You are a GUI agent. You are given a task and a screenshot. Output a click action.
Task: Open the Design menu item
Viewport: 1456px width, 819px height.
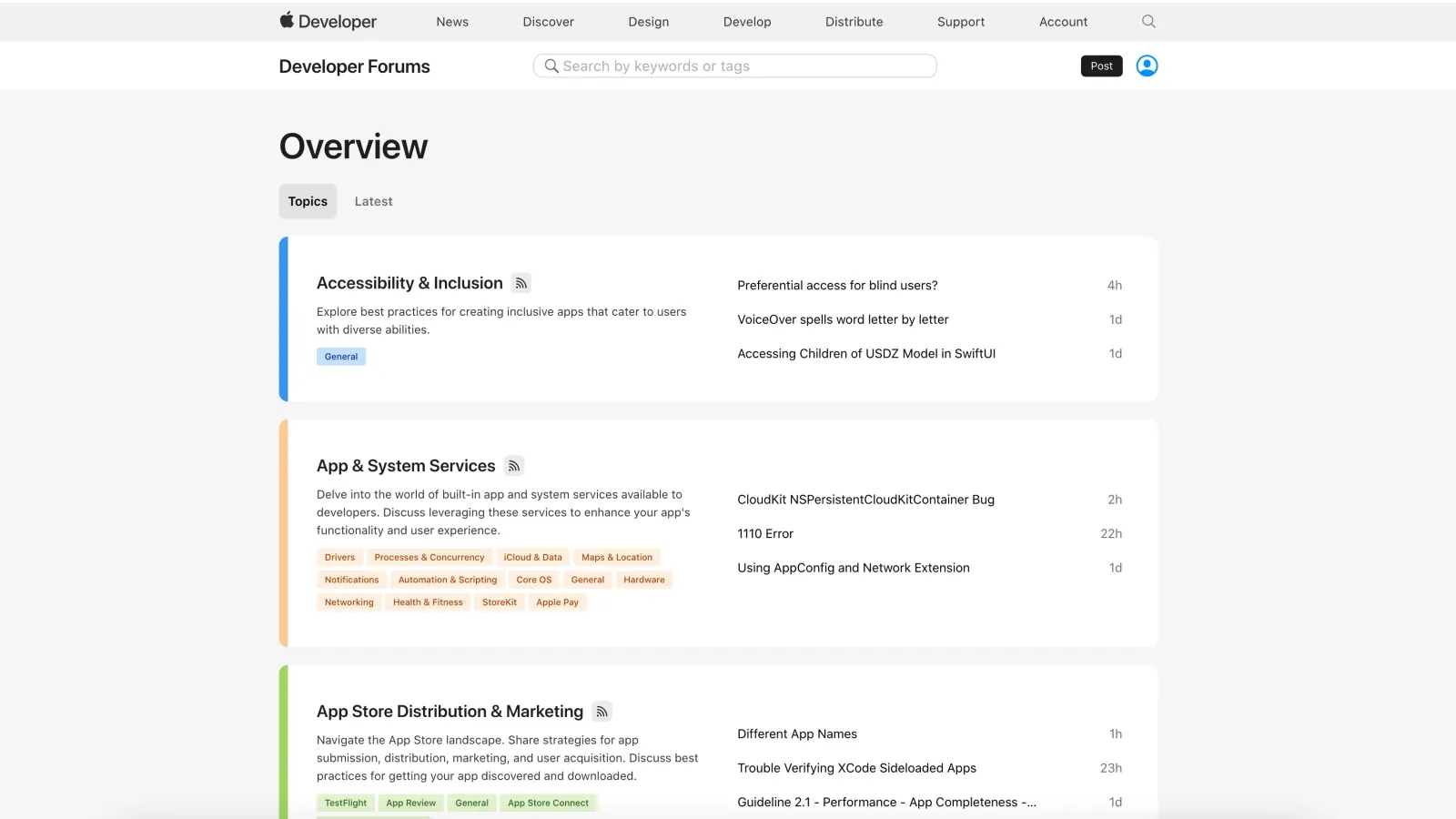coord(649,22)
